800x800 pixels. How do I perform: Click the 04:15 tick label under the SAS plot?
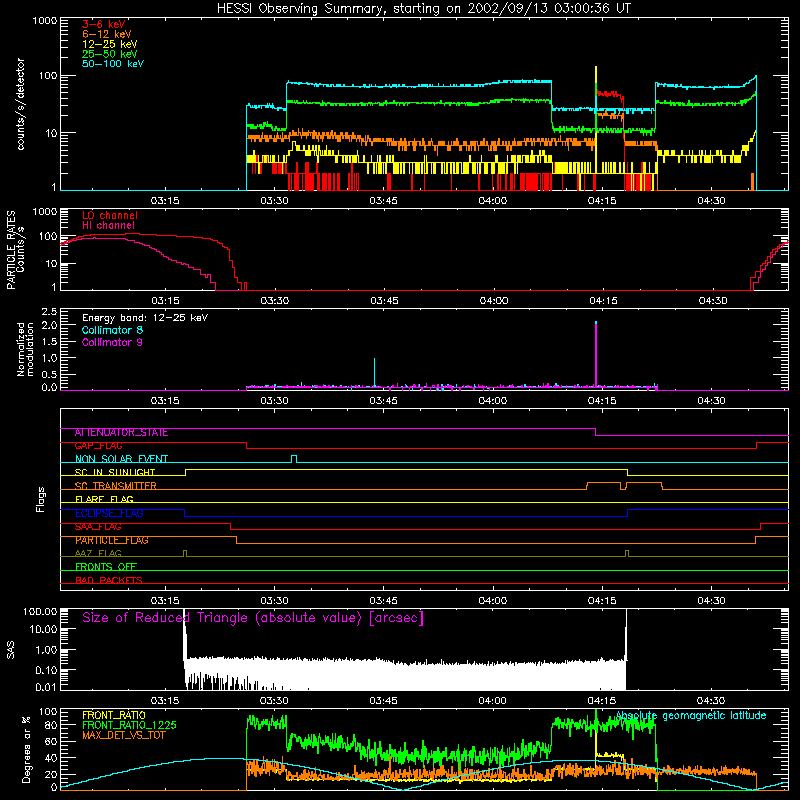[602, 701]
